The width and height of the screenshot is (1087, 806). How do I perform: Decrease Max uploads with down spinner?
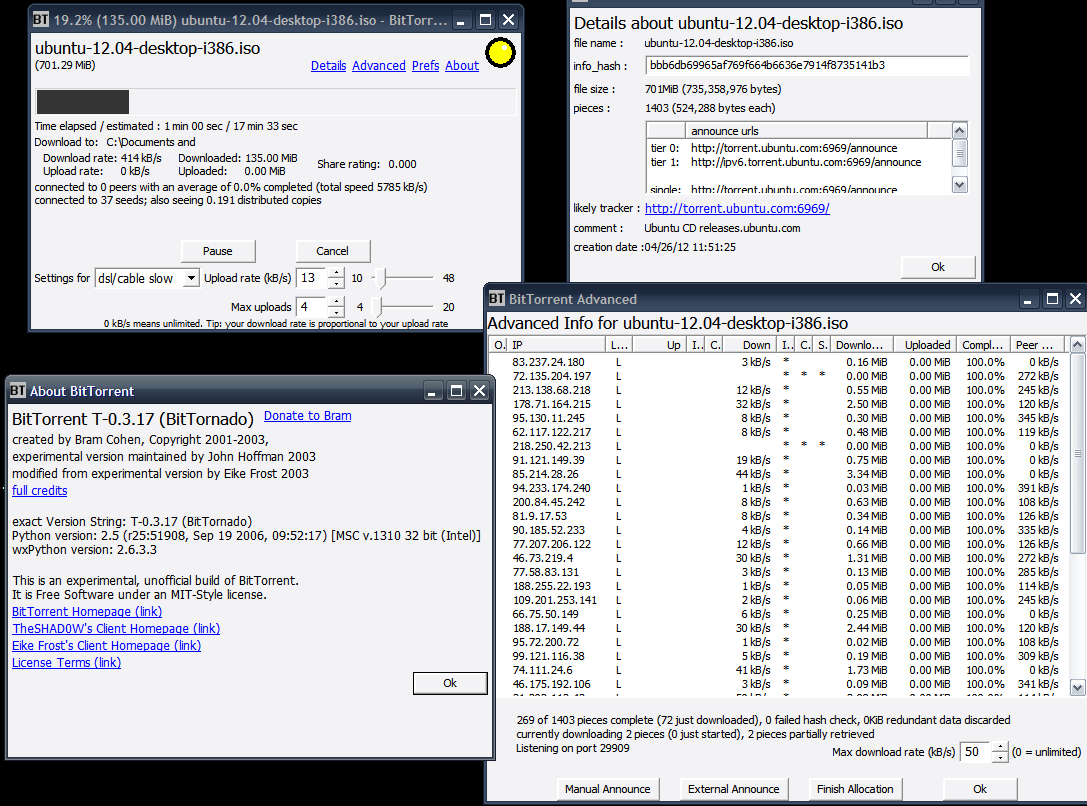[x=336, y=311]
